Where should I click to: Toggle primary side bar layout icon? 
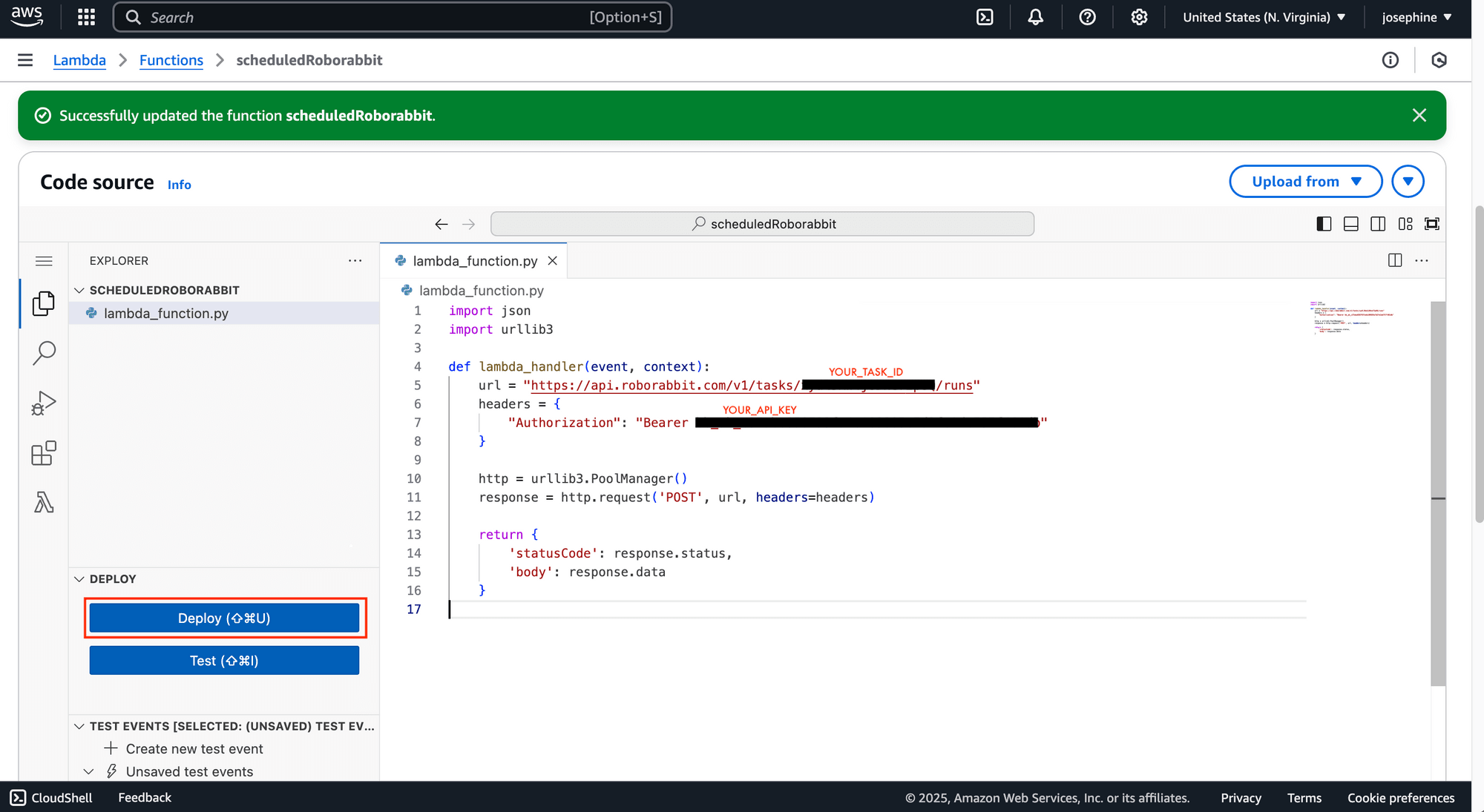(1324, 224)
